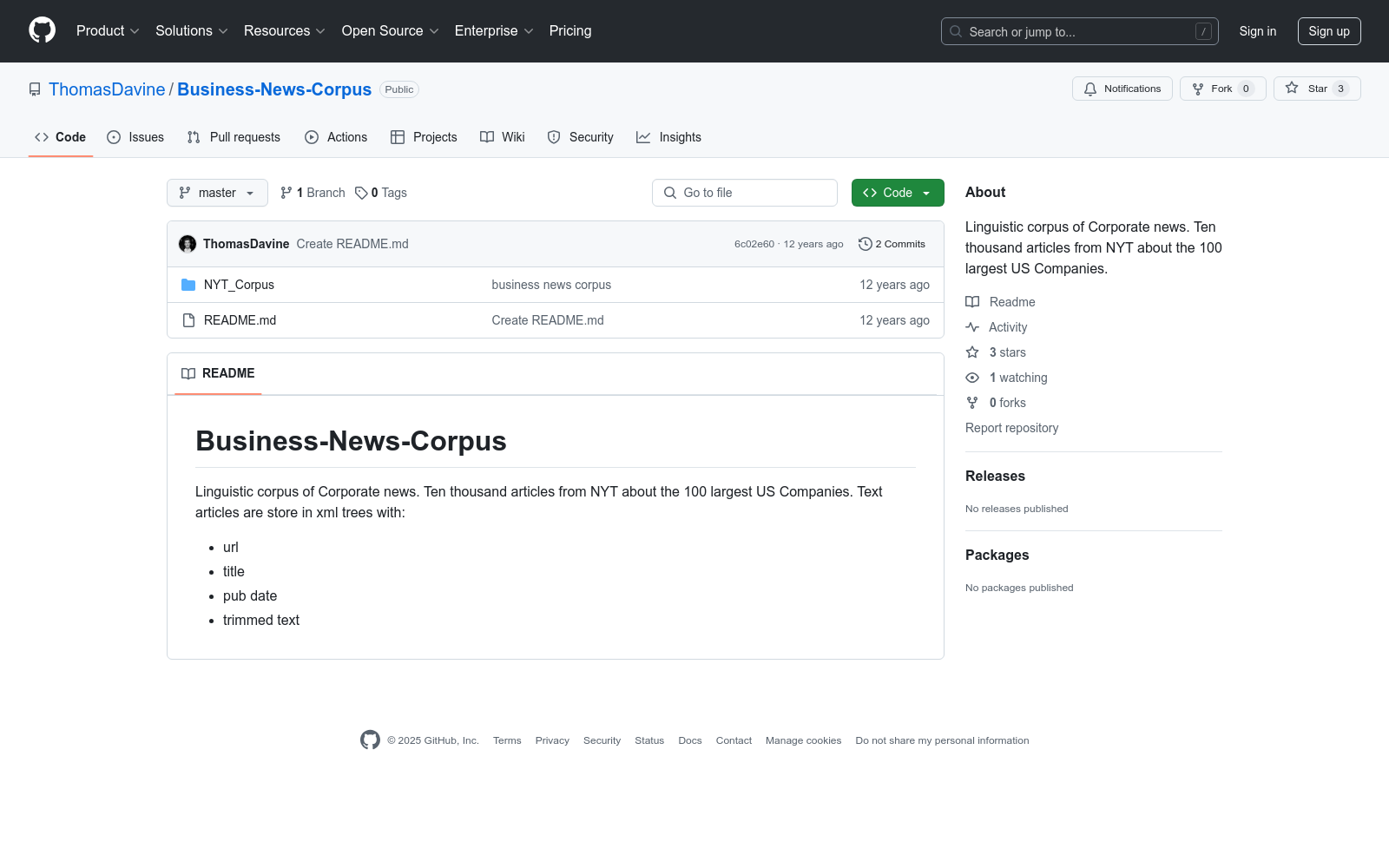1389x868 pixels.
Task: Open the ThomasDavine owner link in the breadcrumb
Action: (107, 89)
